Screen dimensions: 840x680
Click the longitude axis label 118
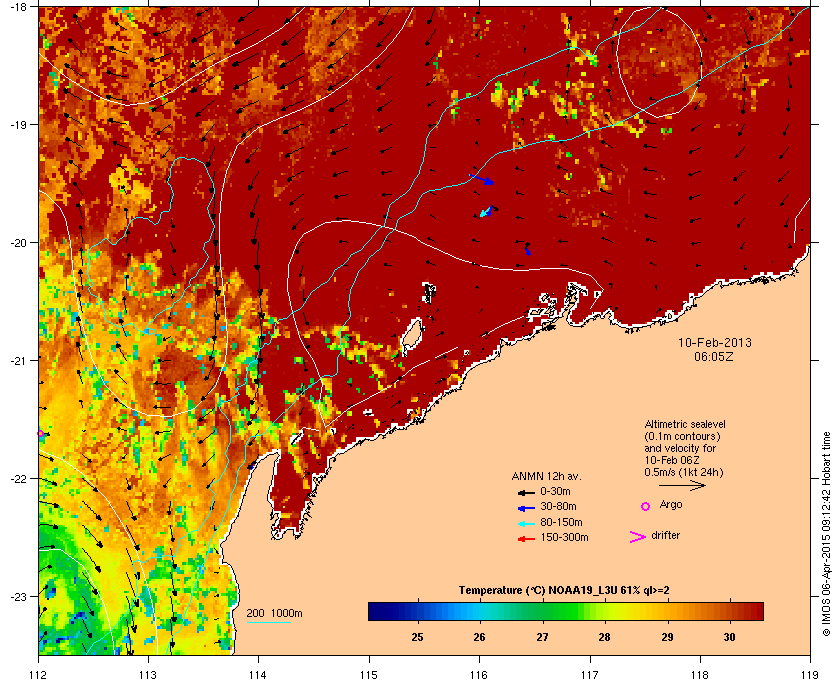[x=700, y=675]
